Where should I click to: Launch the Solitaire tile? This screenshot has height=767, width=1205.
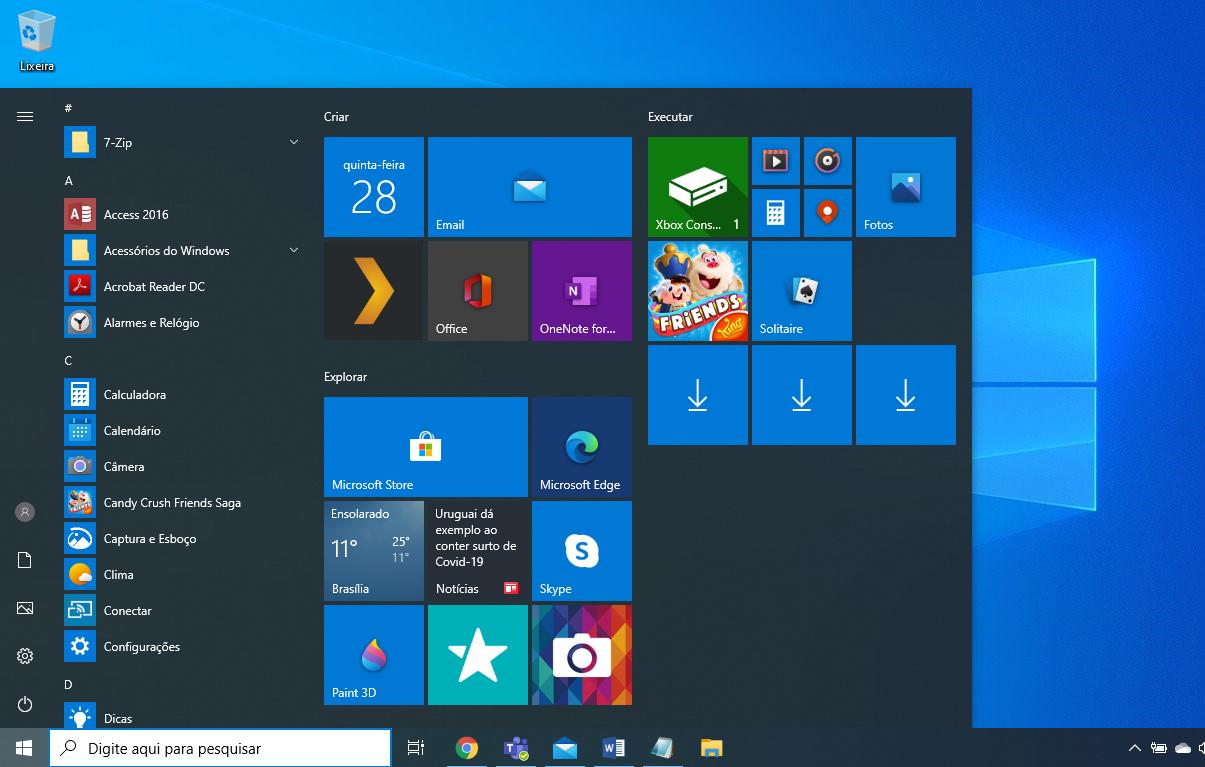802,291
